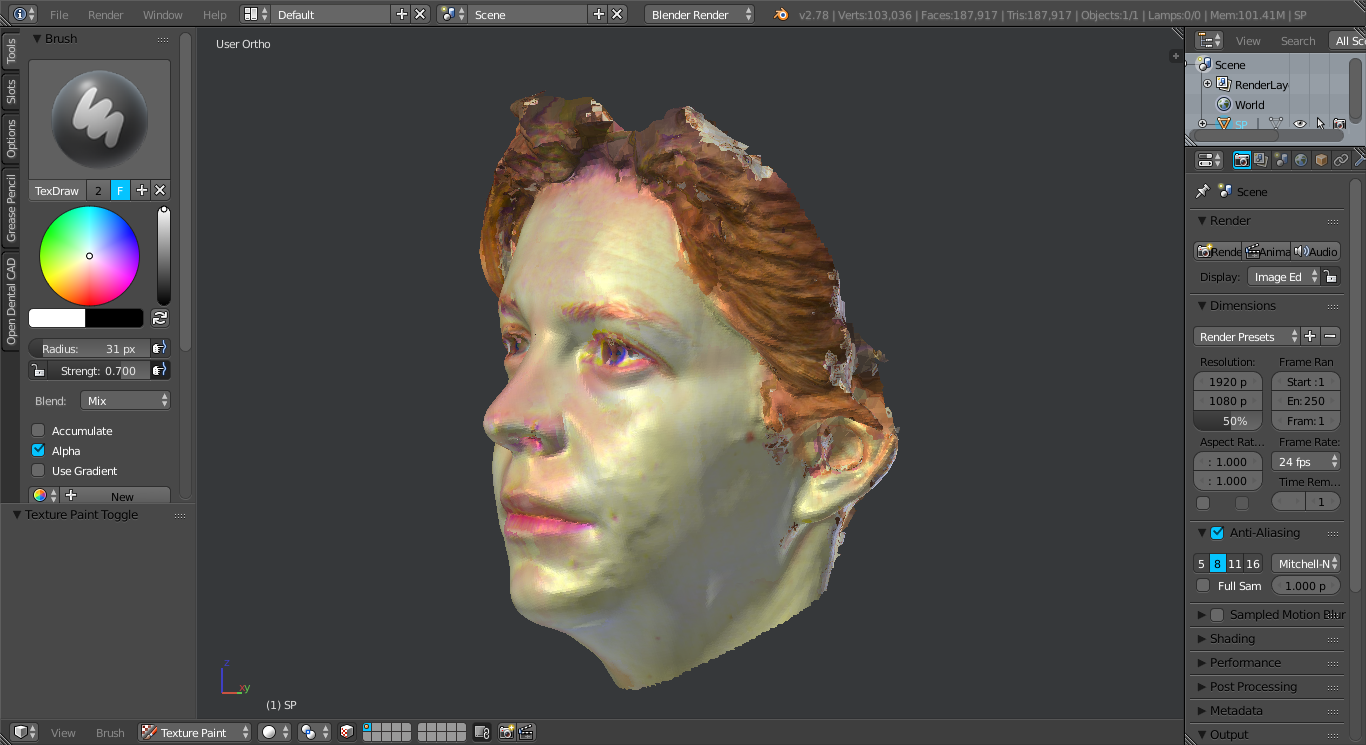Open the File menu
The height and width of the screenshot is (745, 1366).
click(x=59, y=14)
